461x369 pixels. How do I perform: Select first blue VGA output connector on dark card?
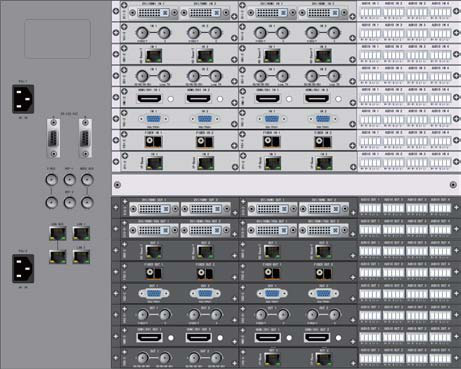[153, 294]
